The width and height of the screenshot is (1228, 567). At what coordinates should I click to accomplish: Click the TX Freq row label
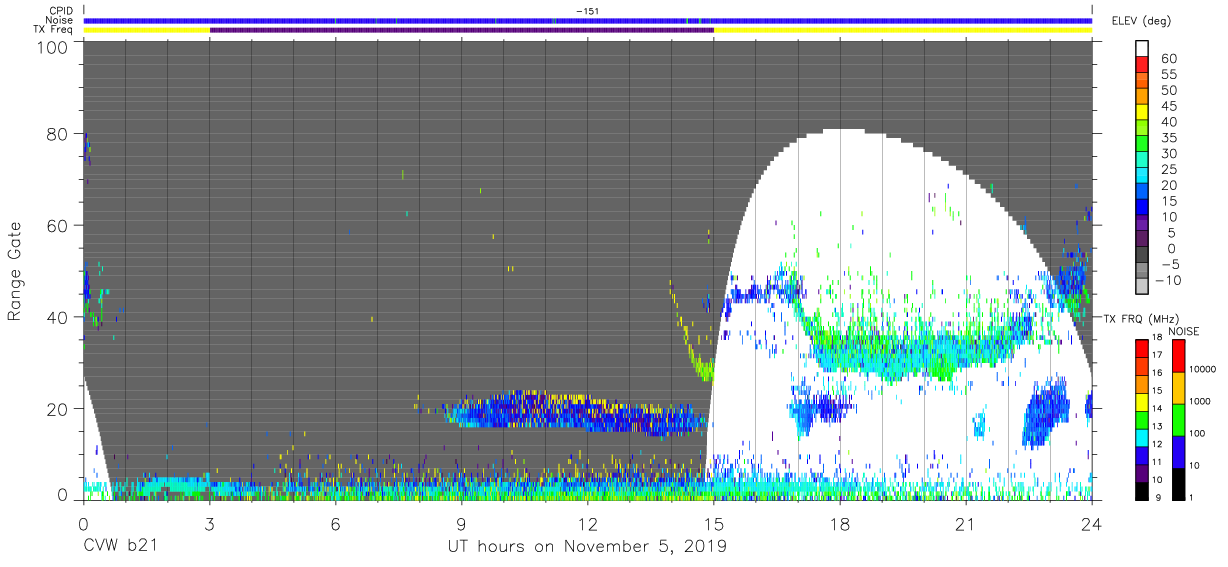click(54, 30)
